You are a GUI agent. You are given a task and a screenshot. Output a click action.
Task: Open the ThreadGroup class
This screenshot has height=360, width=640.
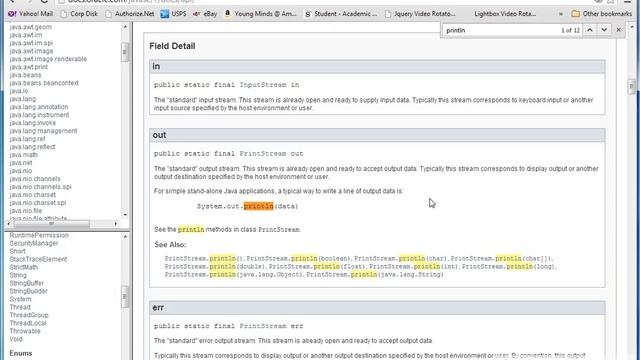click(x=29, y=315)
